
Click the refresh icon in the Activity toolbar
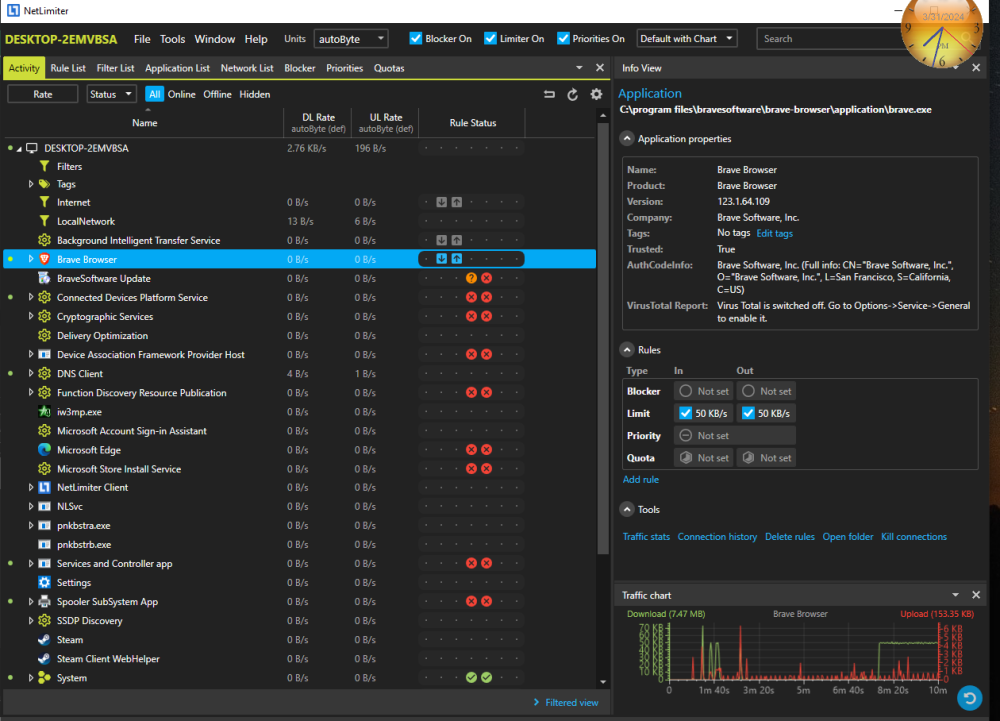(x=573, y=94)
